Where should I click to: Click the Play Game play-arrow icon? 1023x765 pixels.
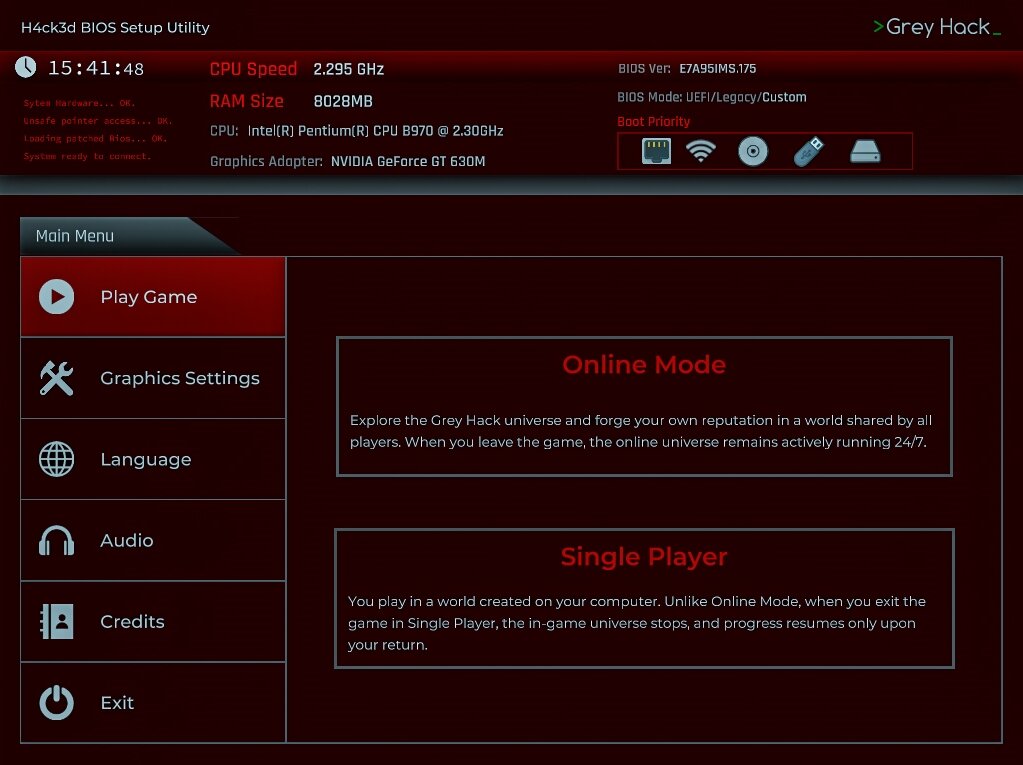(x=57, y=297)
